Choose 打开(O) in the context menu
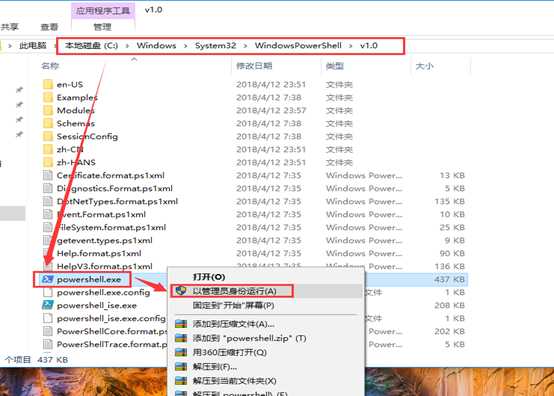 pyautogui.click(x=209, y=277)
